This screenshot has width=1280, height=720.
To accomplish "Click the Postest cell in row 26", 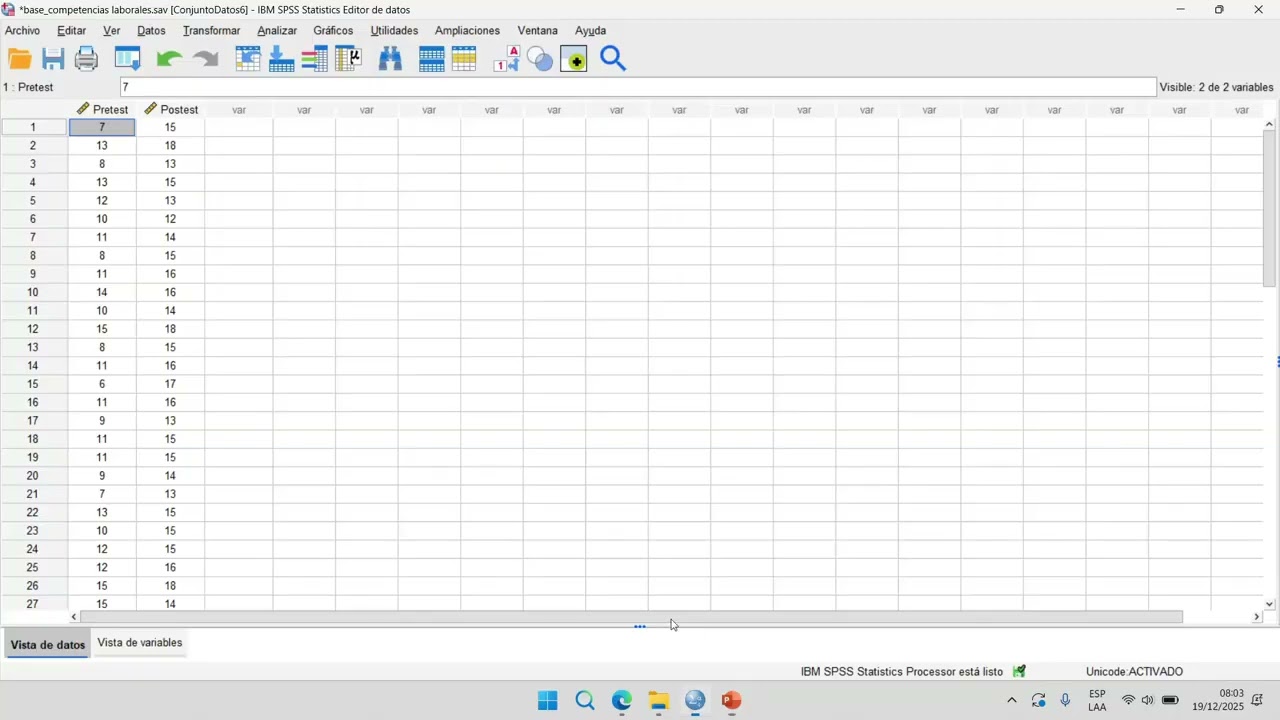I will pyautogui.click(x=171, y=586).
